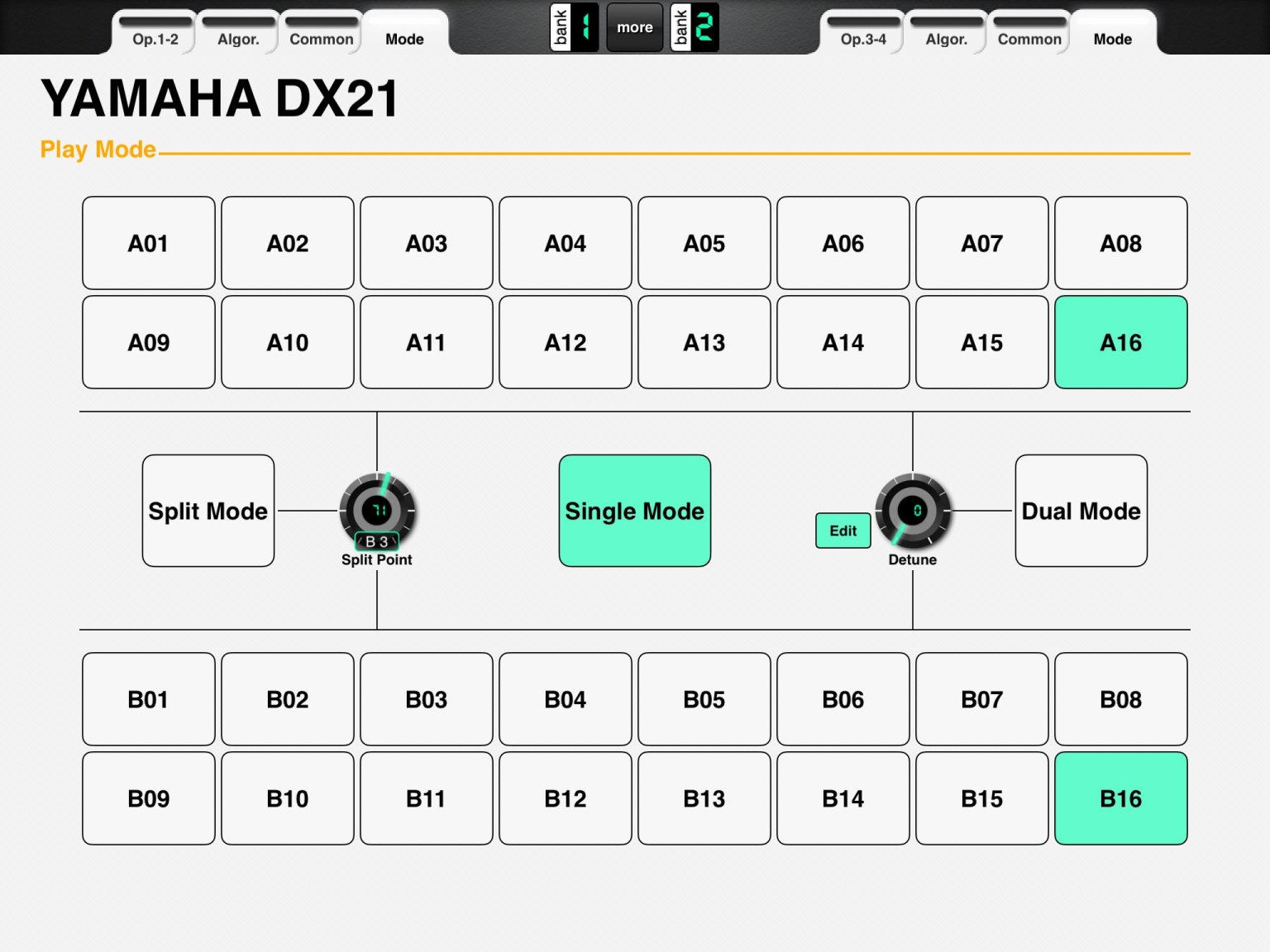Load voice A08
This screenshot has height=952, width=1270.
click(x=1121, y=243)
